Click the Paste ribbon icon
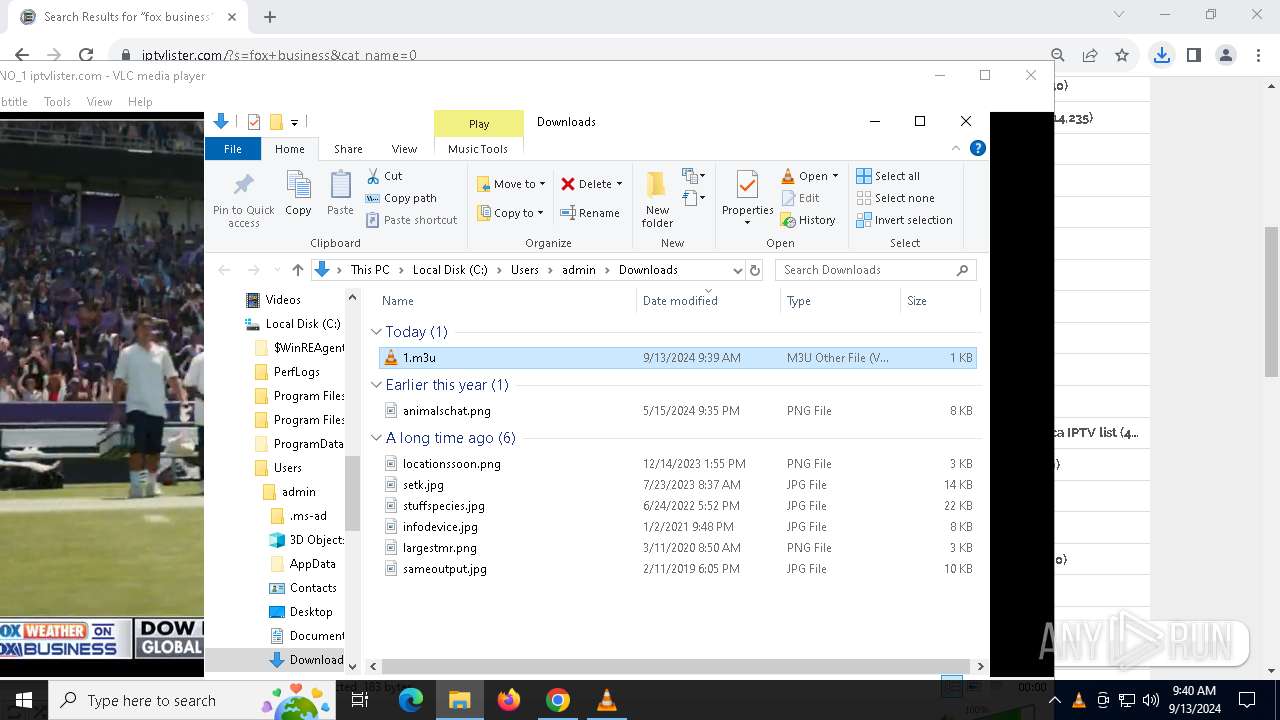Screen dimensions: 1280x720 click(340, 192)
